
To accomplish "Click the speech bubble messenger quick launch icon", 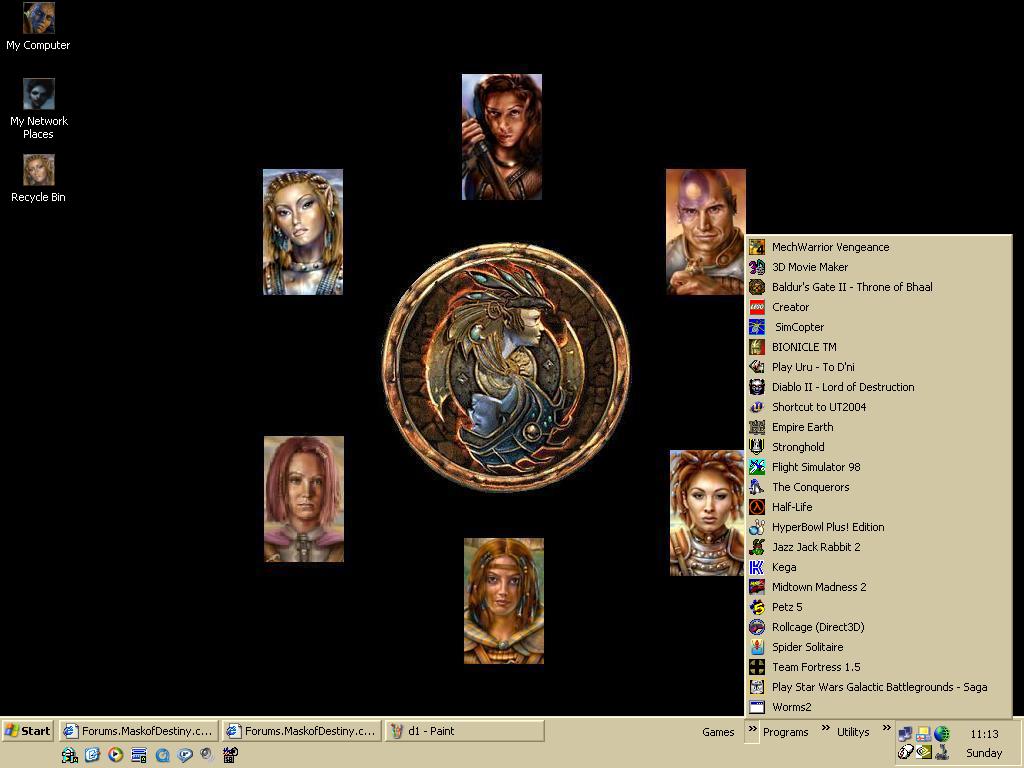I will tap(185, 755).
